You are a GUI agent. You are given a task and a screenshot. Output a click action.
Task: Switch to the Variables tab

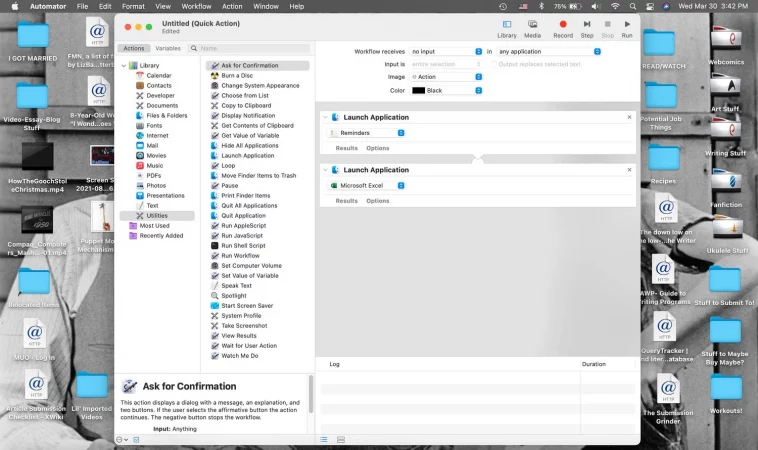tap(168, 48)
